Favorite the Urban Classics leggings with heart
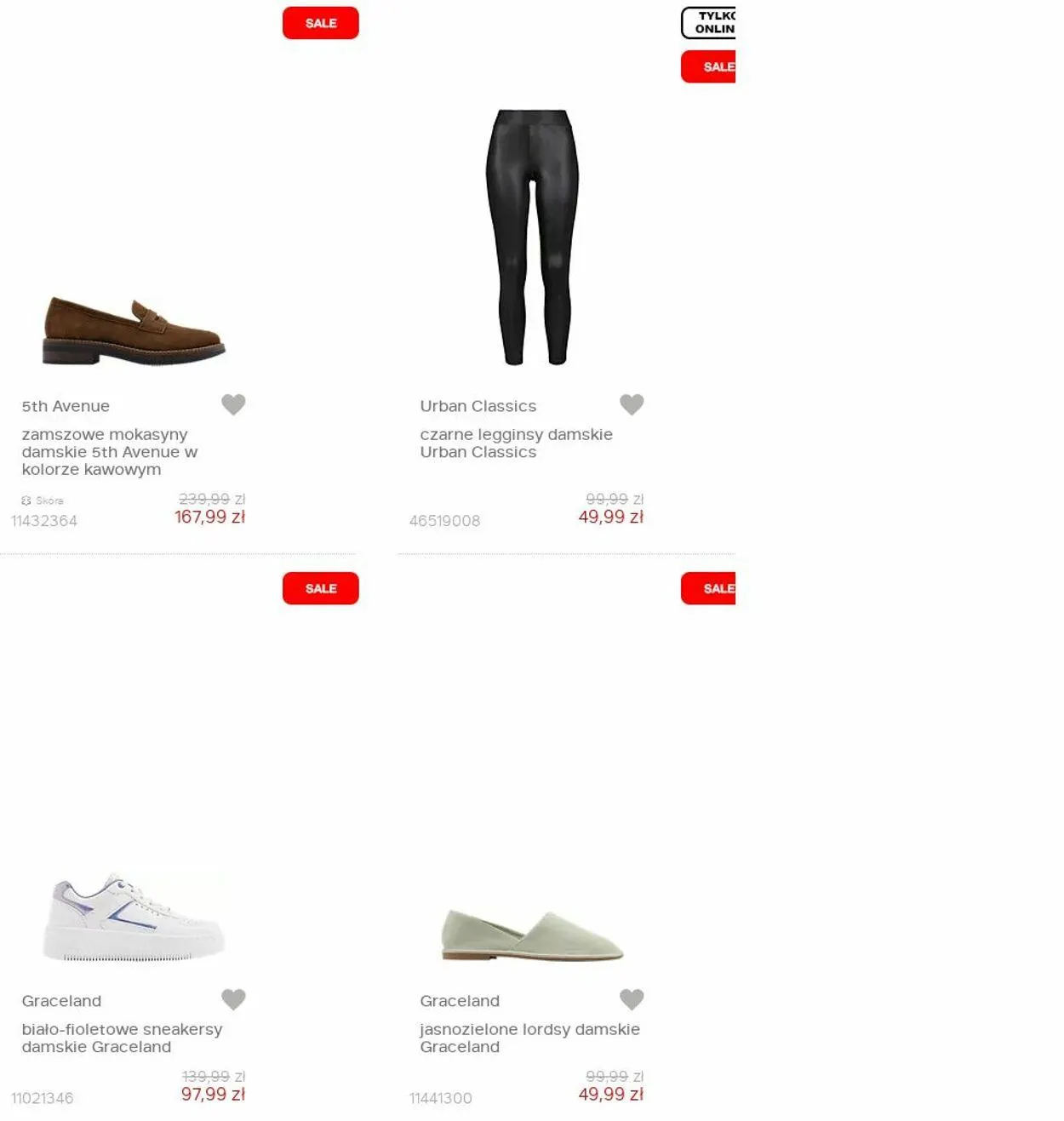Image resolution: width=1064 pixels, height=1121 pixels. 632,404
